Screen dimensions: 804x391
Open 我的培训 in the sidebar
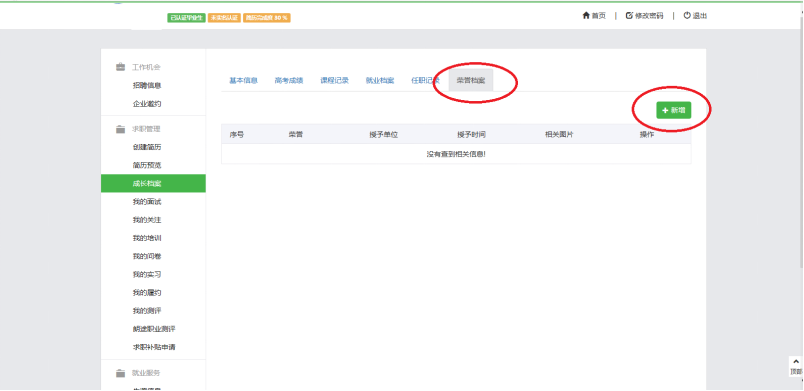[147, 238]
